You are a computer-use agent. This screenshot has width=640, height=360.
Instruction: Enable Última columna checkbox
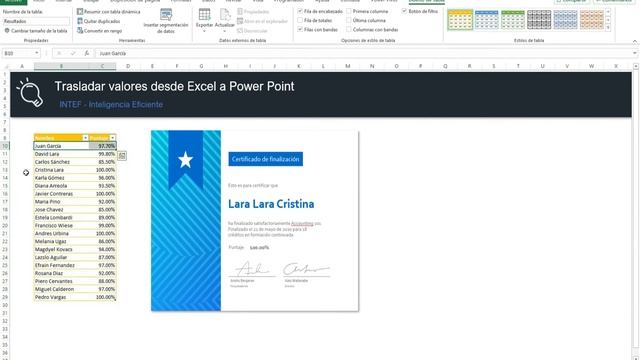(349, 20)
